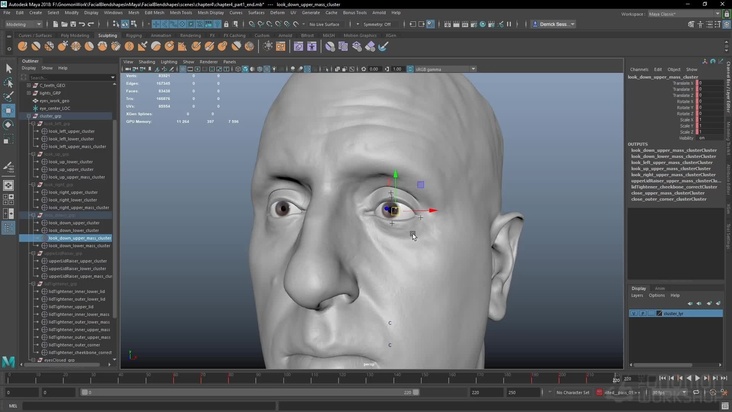Toggle visibility V box of cluster_lyr layer
The width and height of the screenshot is (732, 412).
click(633, 313)
